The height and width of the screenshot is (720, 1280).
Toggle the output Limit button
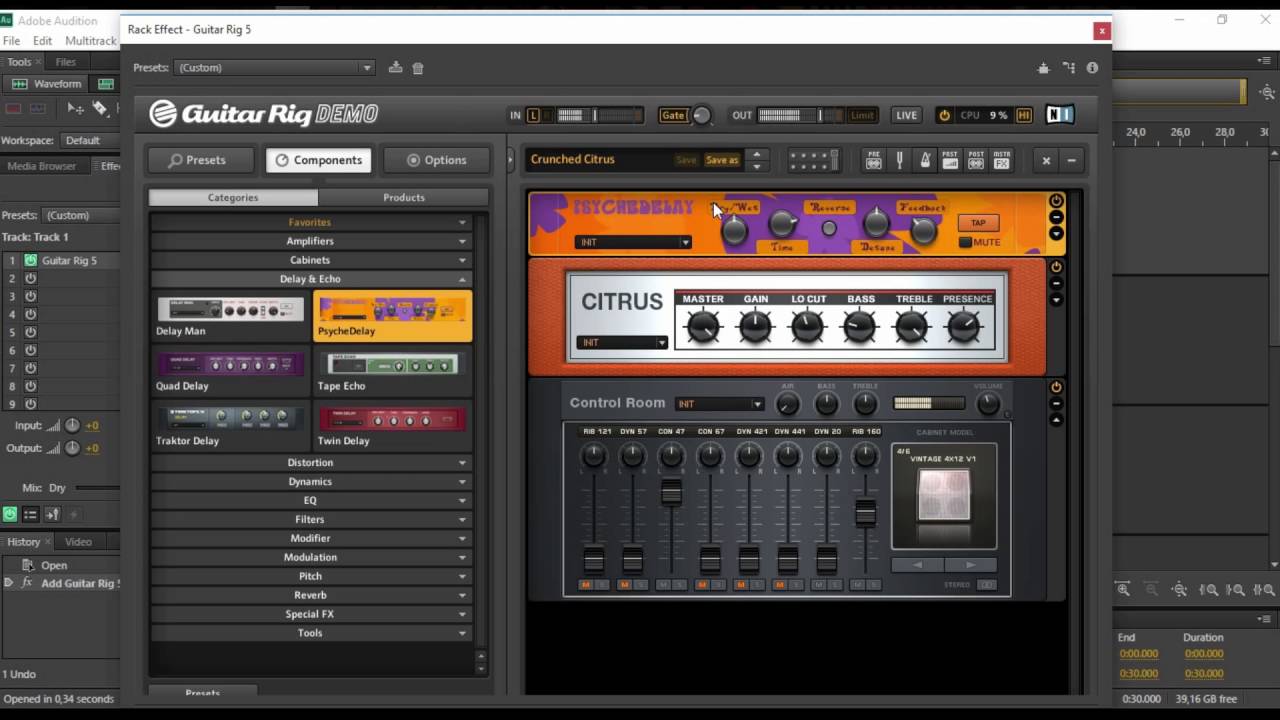862,115
